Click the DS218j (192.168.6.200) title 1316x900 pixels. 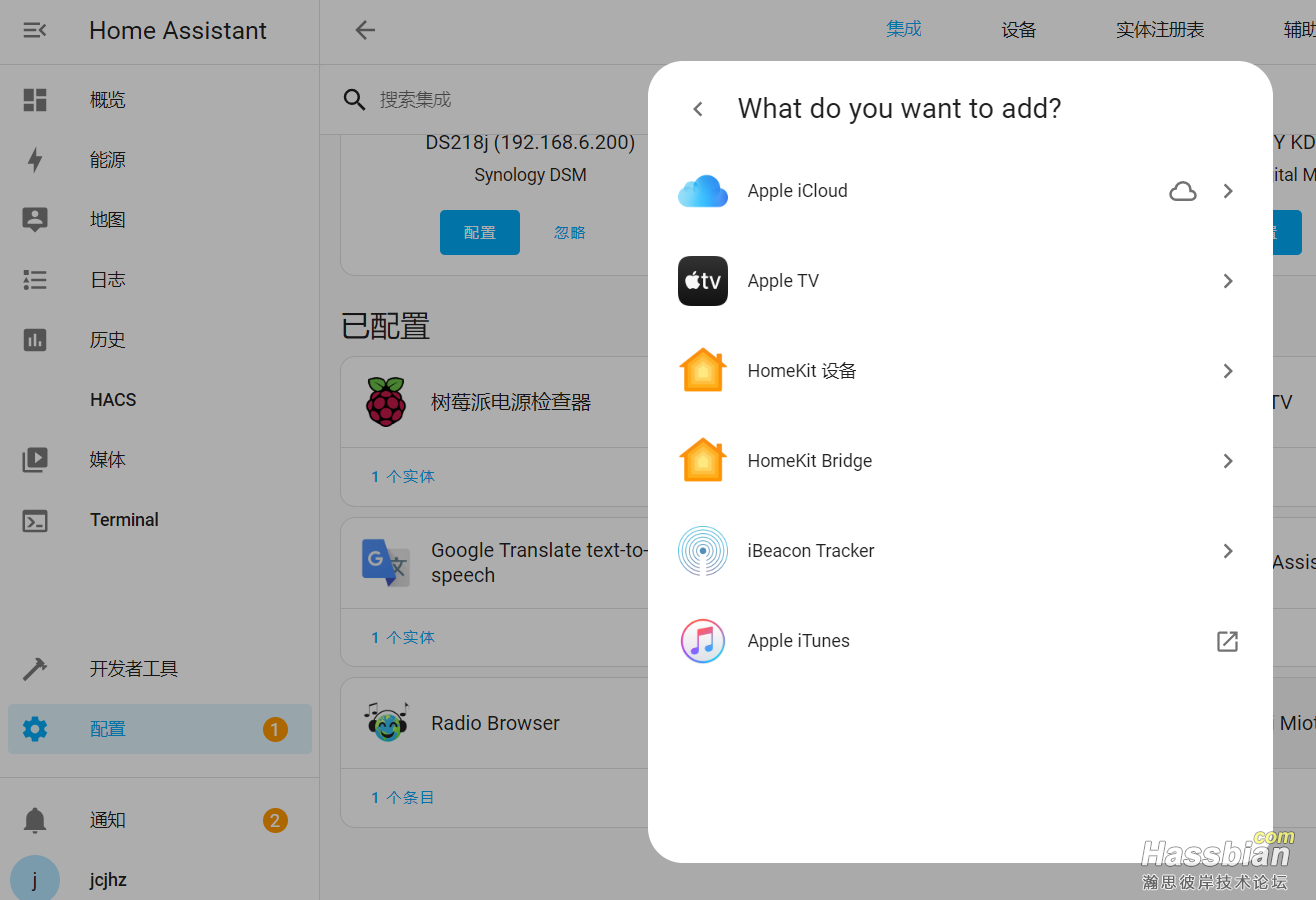[x=530, y=143]
